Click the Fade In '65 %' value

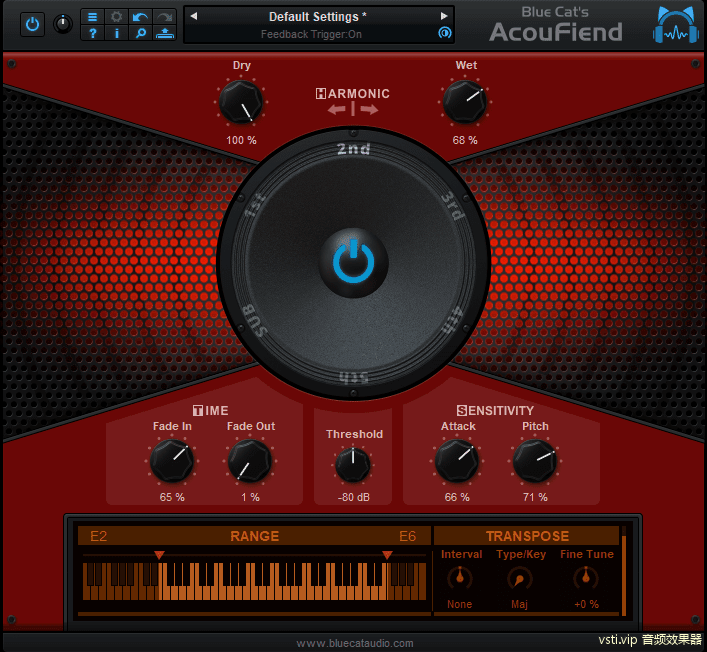(x=172, y=497)
